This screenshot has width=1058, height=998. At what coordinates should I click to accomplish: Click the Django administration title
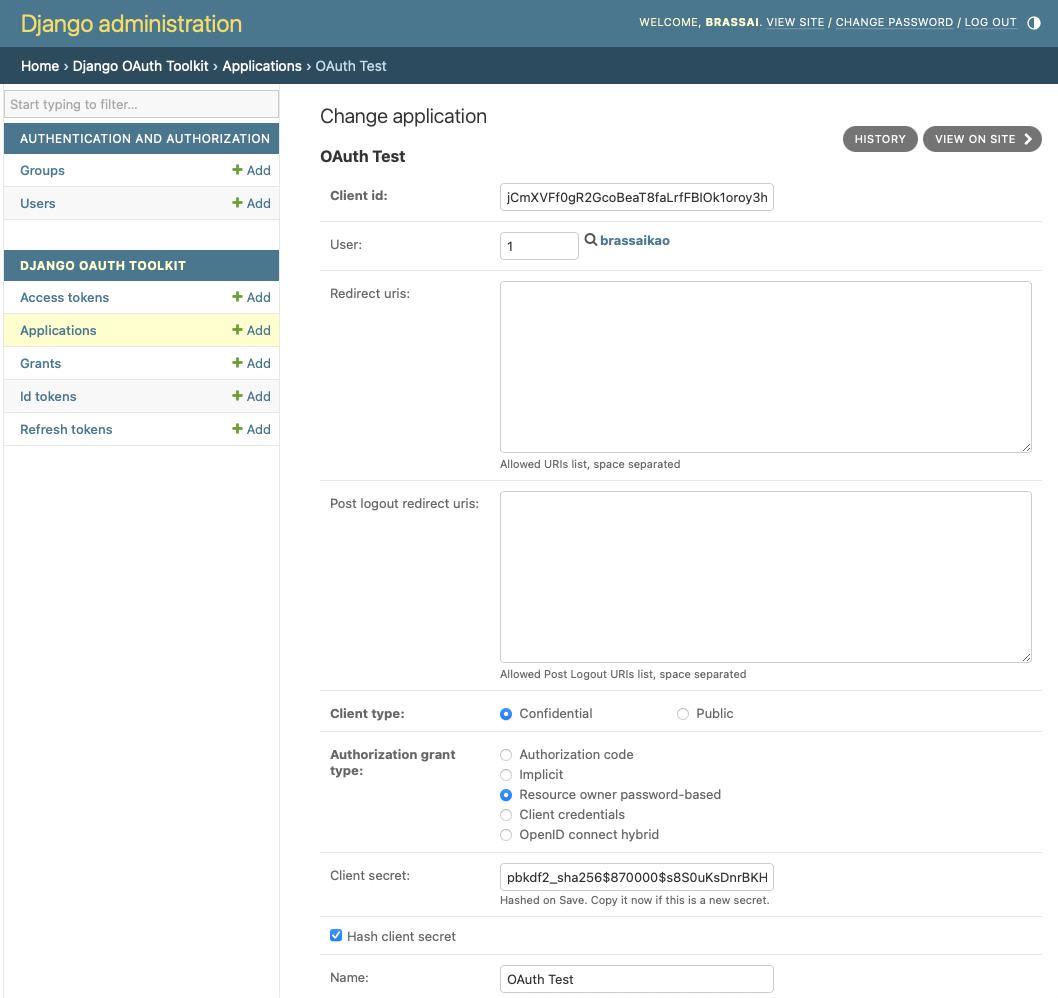pos(131,24)
